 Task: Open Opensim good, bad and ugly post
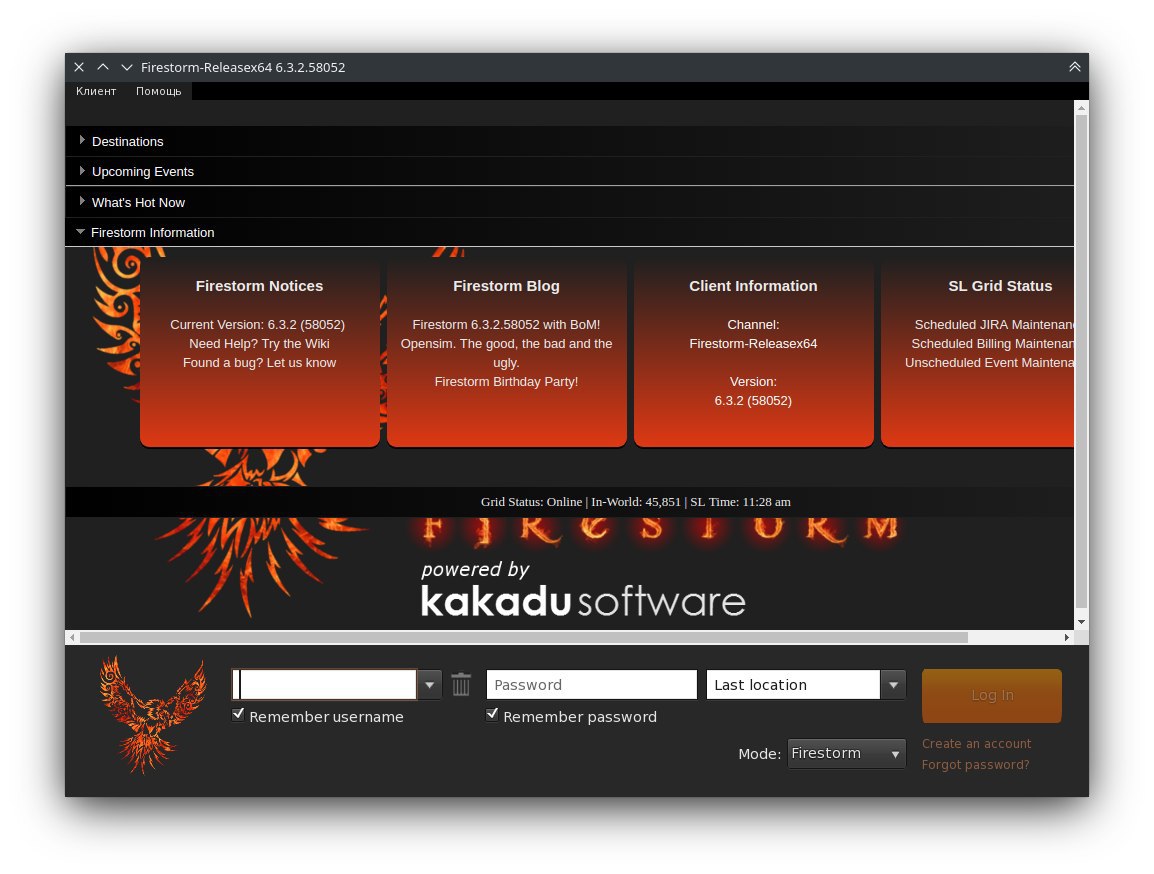tap(506, 353)
